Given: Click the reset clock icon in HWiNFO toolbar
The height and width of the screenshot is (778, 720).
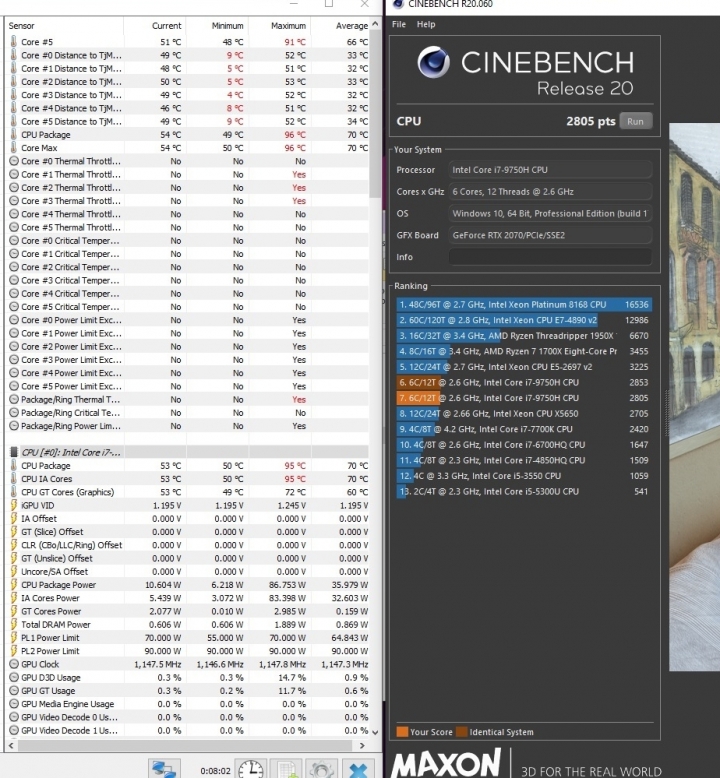Looking at the screenshot, I should tap(251, 770).
